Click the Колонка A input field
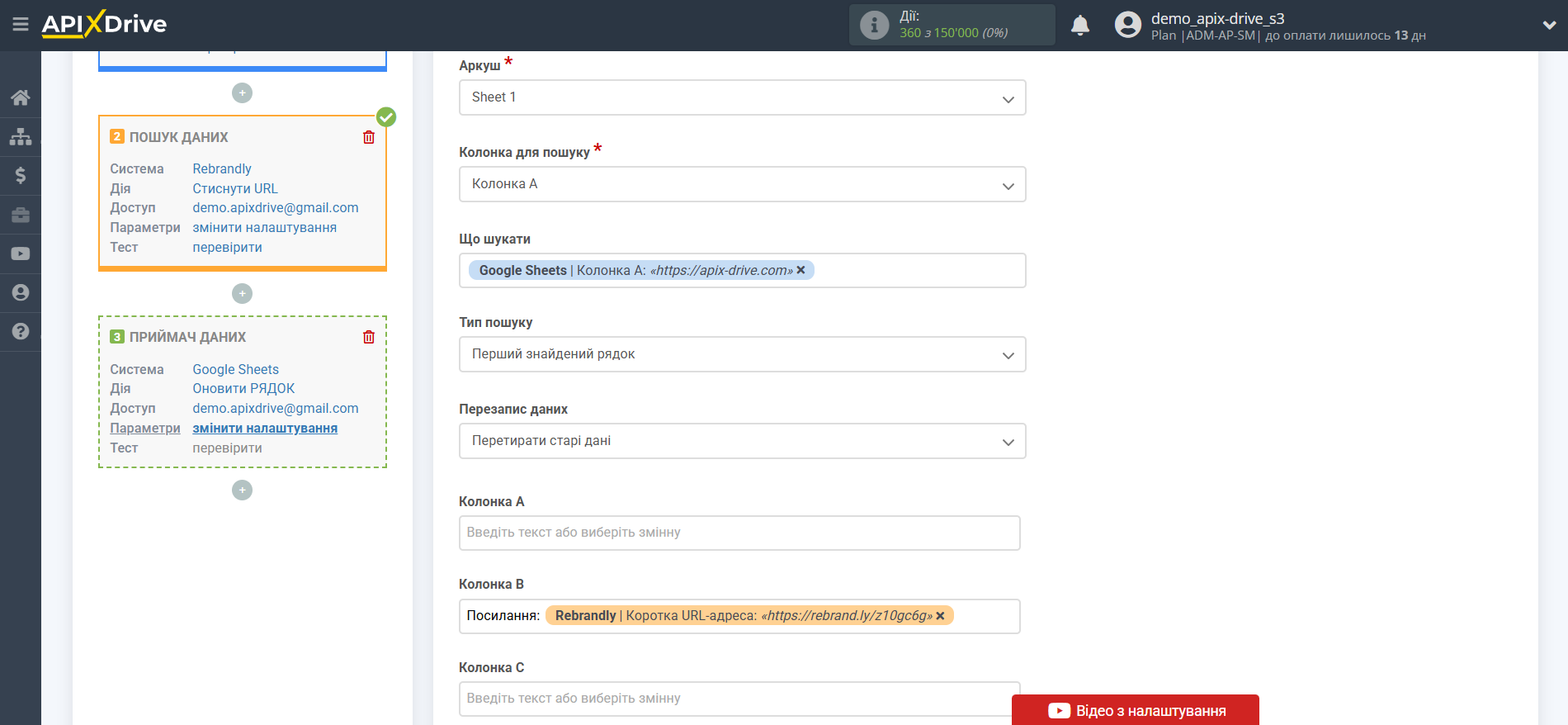 pos(739,533)
